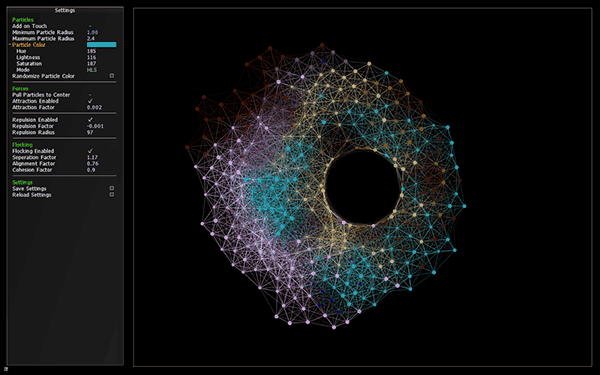Image resolution: width=600 pixels, height=375 pixels.
Task: Change color Mode value HLS
Action: pos(92,70)
